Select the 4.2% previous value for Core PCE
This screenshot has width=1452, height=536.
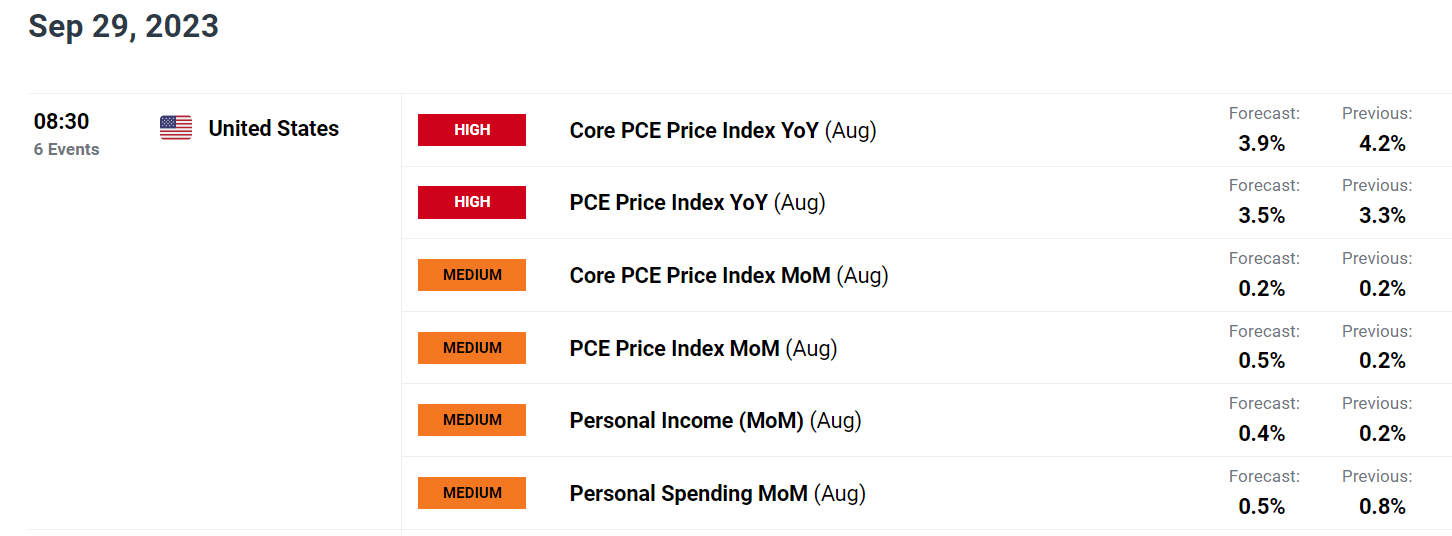pyautogui.click(x=1382, y=144)
